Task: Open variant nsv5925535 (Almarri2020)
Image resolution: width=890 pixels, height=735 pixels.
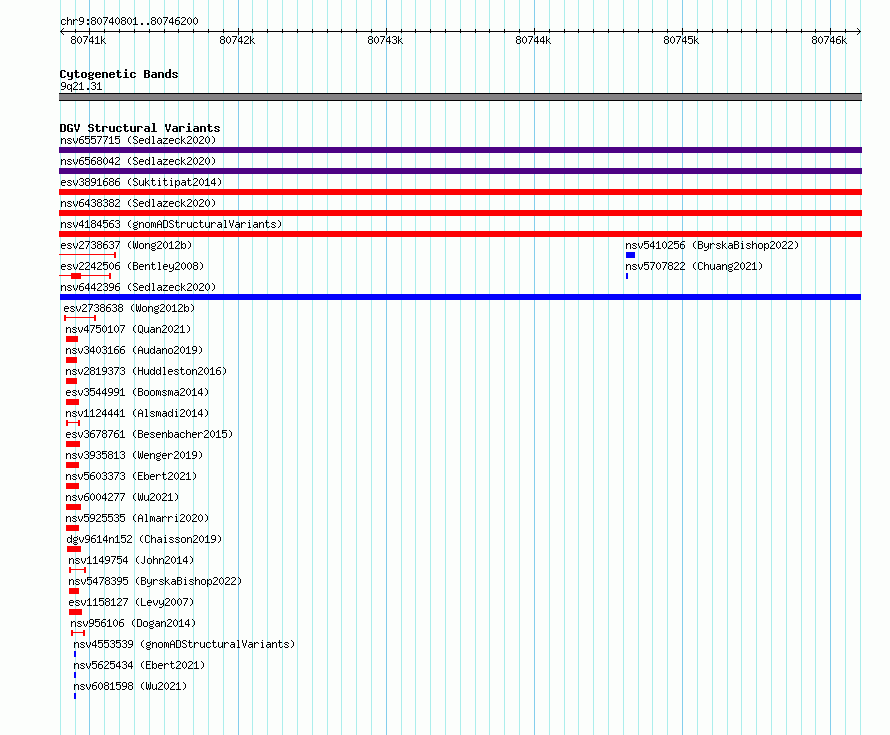Action: (137, 518)
